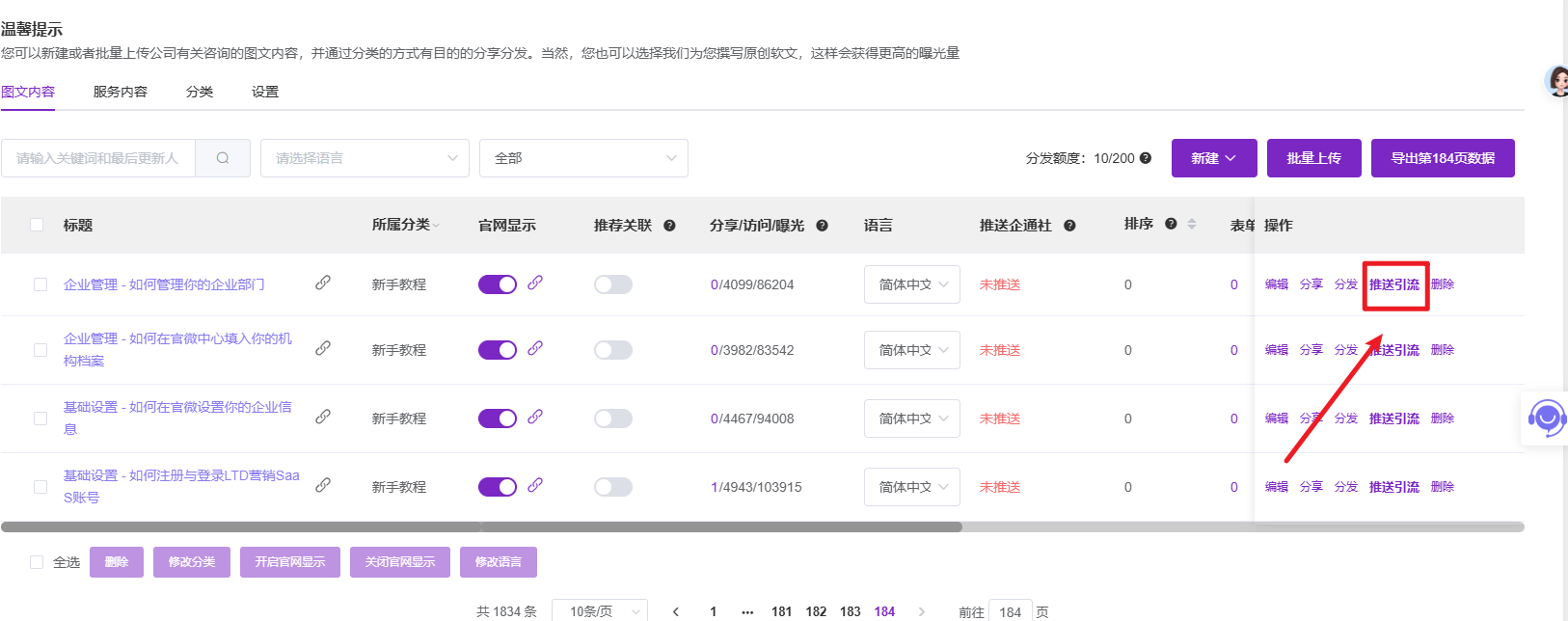This screenshot has width=1568, height=621.
Task: Click 推送引流 in the first row
Action: (x=1394, y=284)
